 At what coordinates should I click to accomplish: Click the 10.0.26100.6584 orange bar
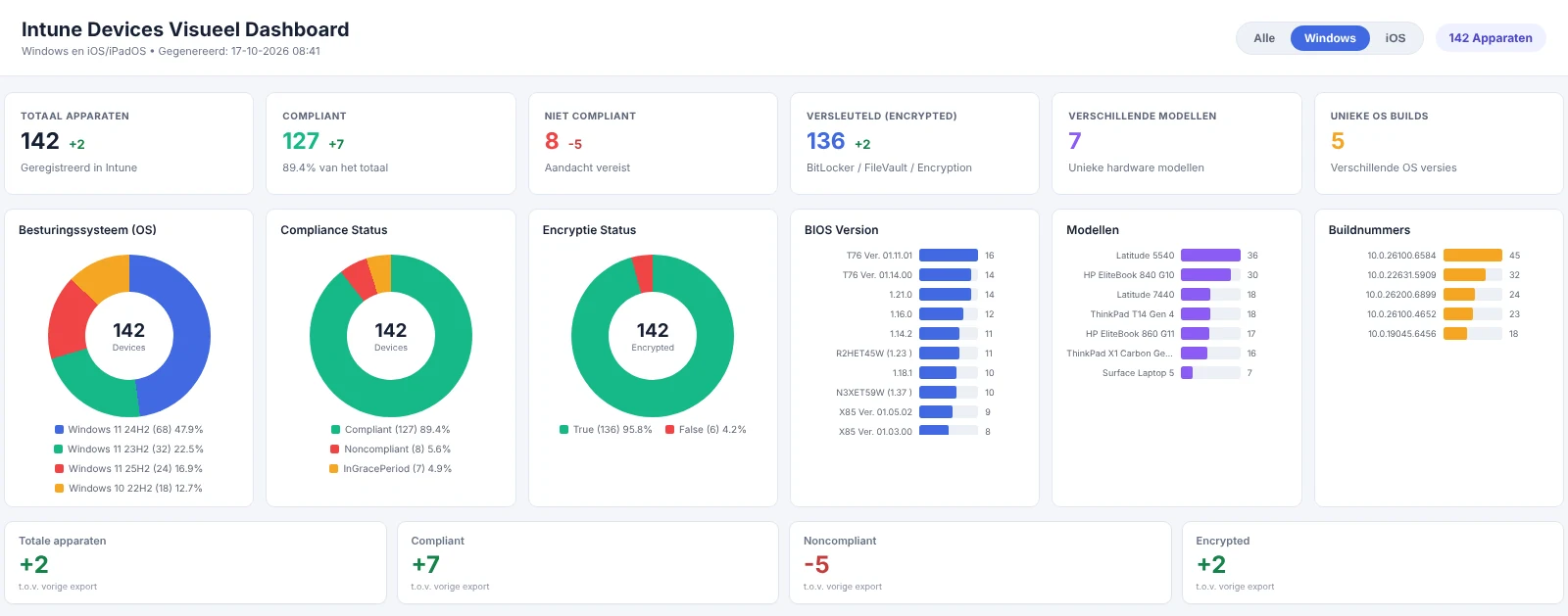pos(1473,256)
